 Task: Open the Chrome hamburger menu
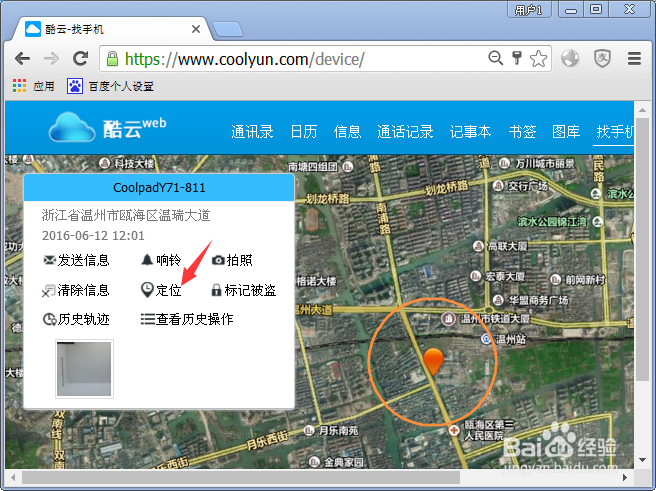coord(634,59)
